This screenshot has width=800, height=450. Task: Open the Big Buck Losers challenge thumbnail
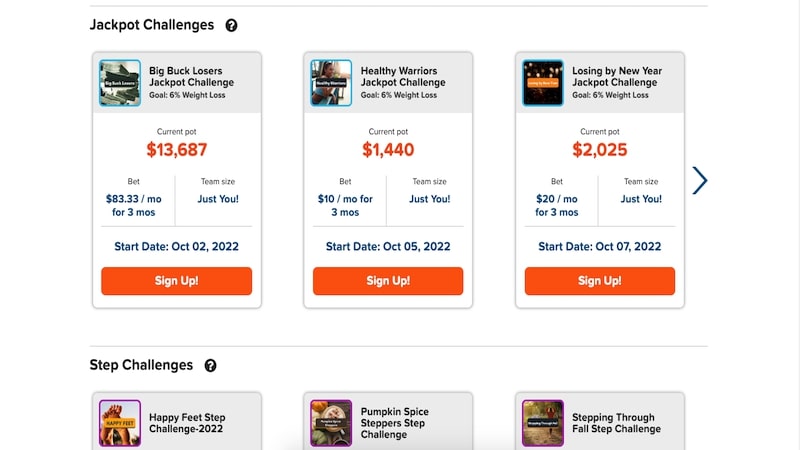(x=120, y=83)
